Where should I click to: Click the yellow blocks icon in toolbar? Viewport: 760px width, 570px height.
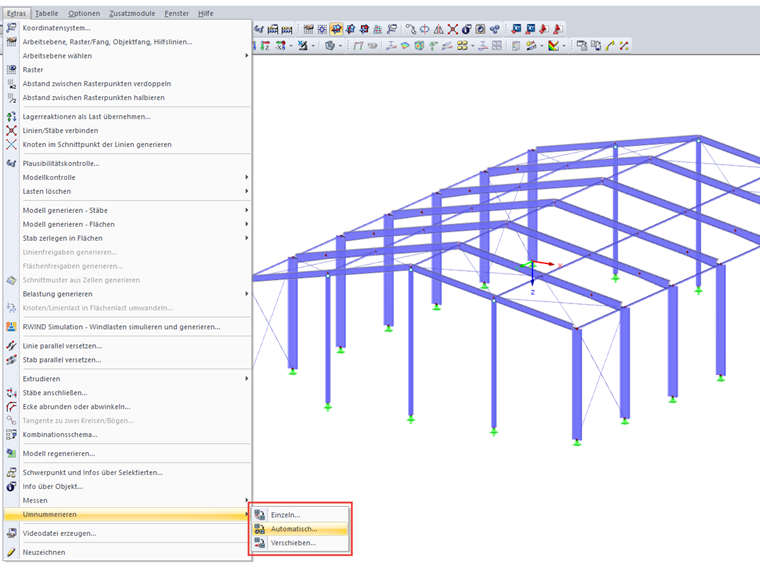[462, 46]
